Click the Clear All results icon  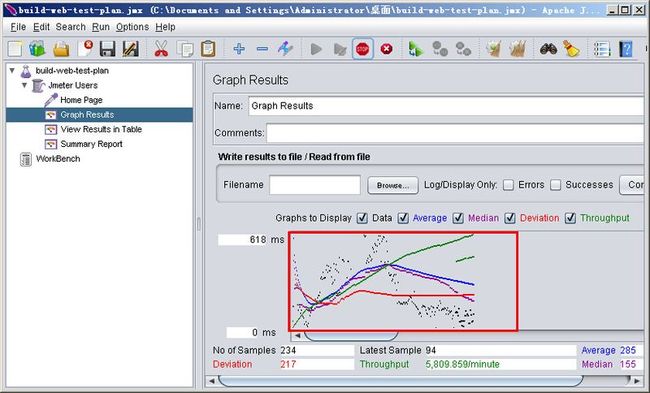pos(517,49)
